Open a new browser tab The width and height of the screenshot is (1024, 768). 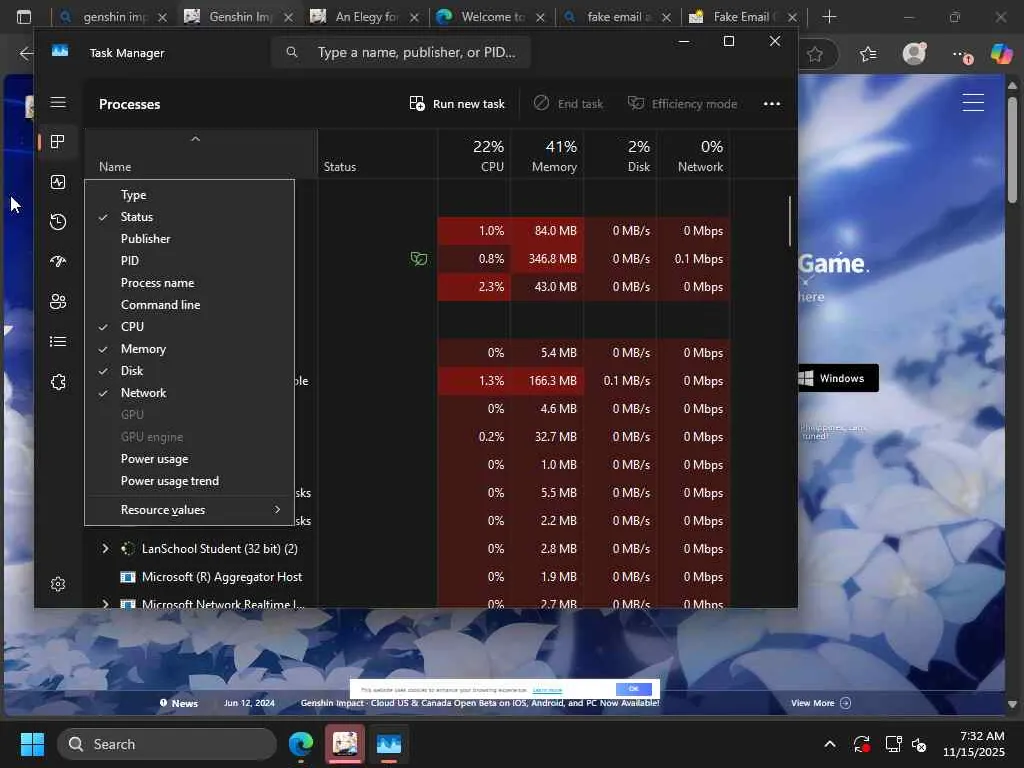click(x=829, y=17)
